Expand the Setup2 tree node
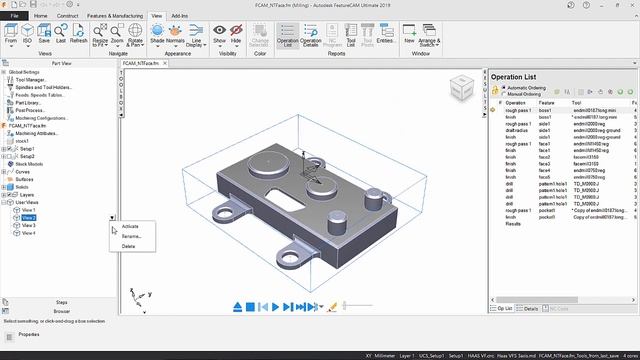This screenshot has height=360, width=640. (x=4, y=156)
